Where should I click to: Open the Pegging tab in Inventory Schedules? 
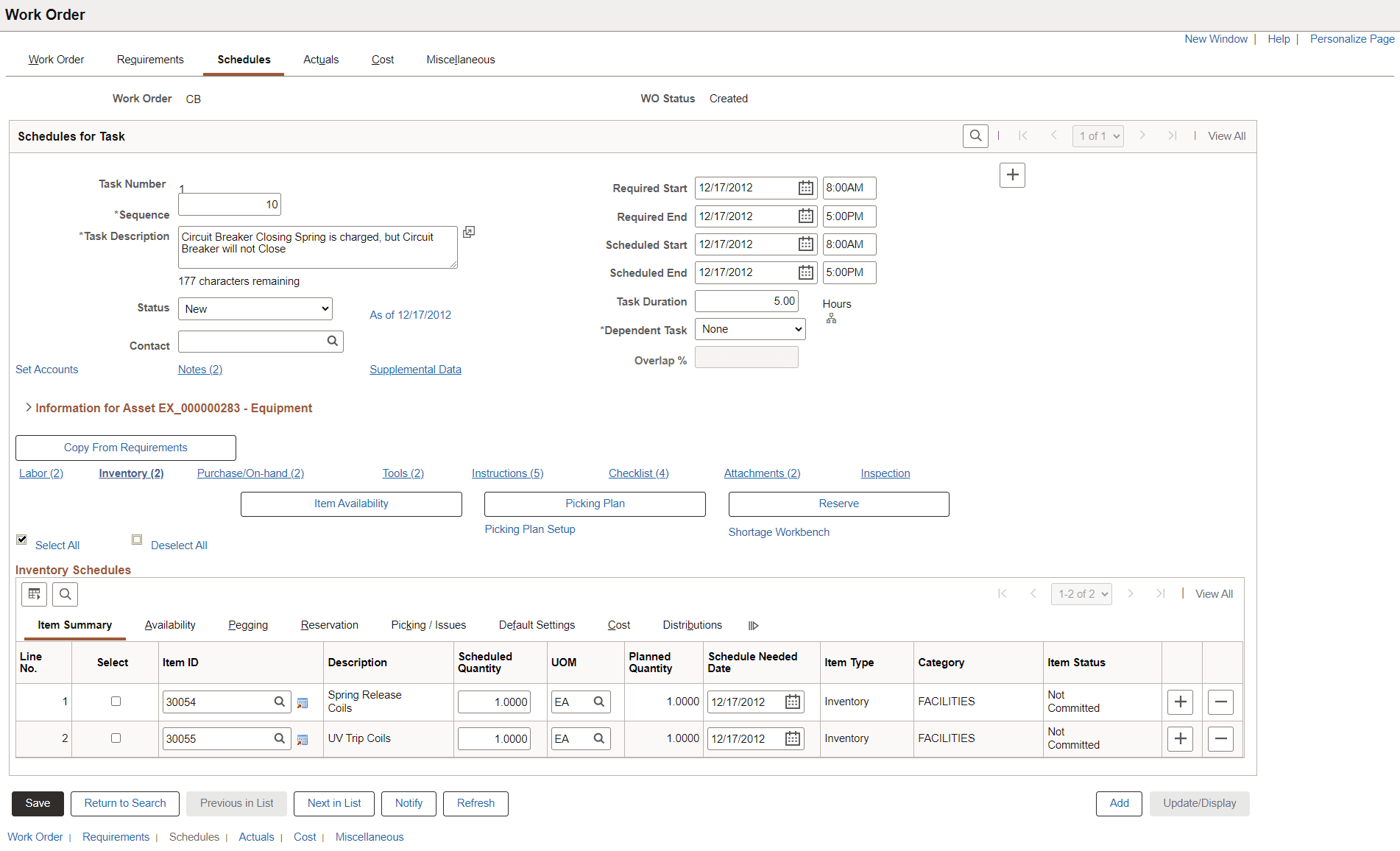pos(248,625)
